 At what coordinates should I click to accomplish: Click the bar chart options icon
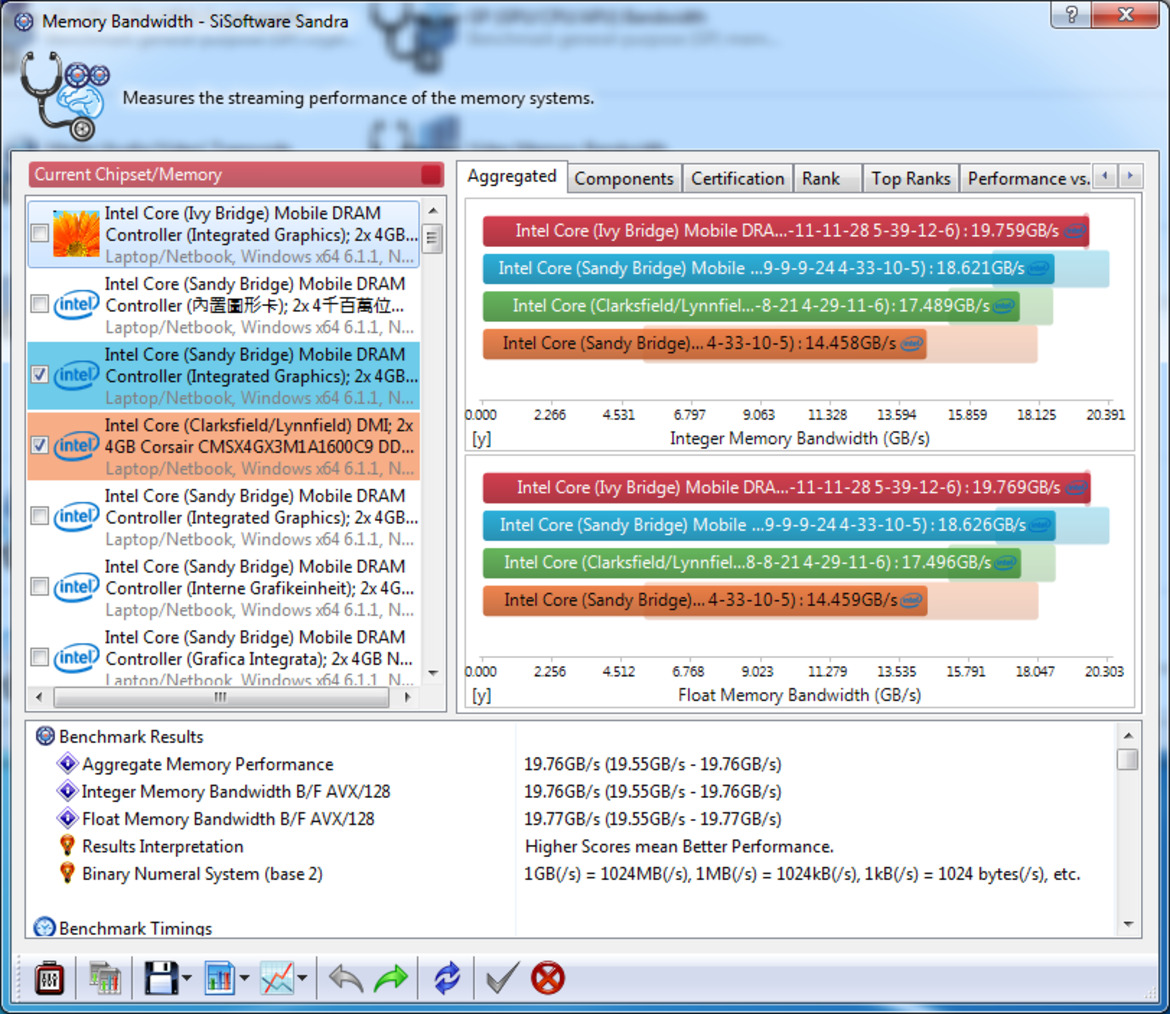[x=219, y=978]
